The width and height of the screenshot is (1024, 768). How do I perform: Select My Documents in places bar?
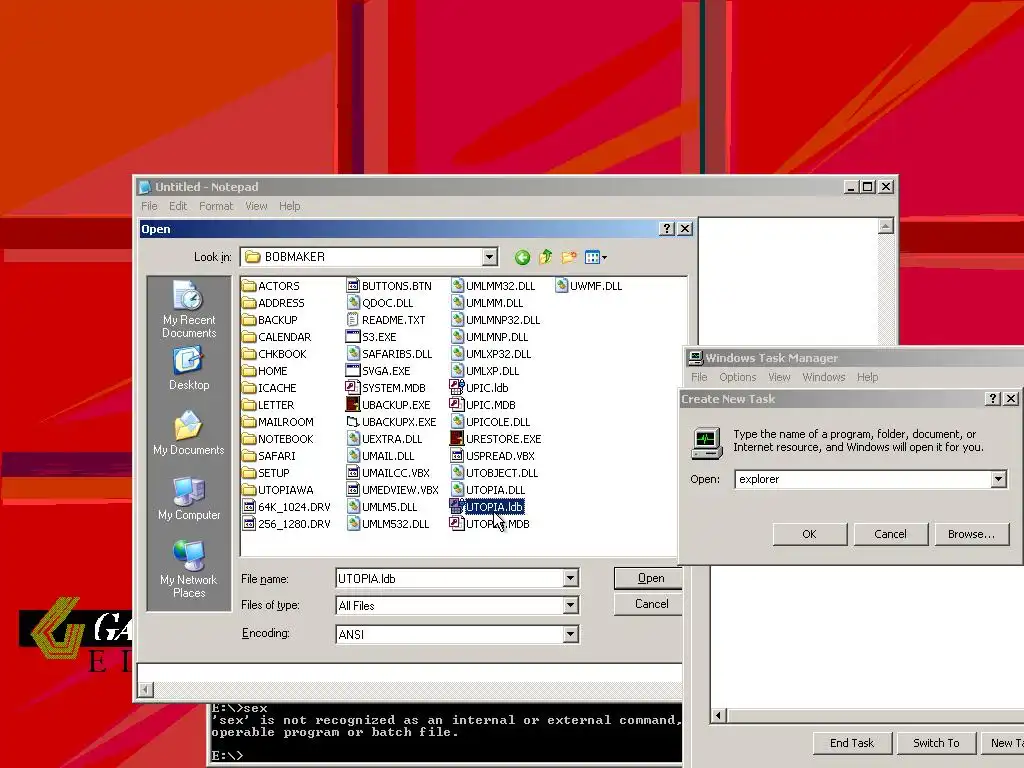(x=189, y=433)
